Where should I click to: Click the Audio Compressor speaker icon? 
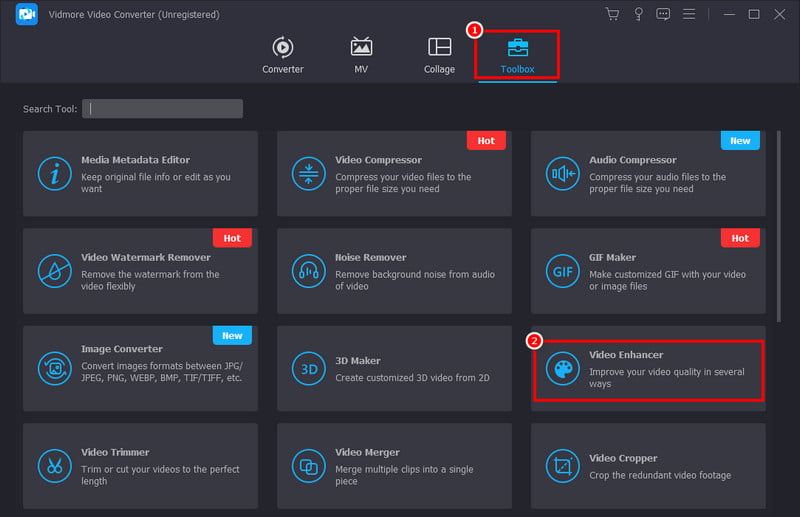click(563, 174)
